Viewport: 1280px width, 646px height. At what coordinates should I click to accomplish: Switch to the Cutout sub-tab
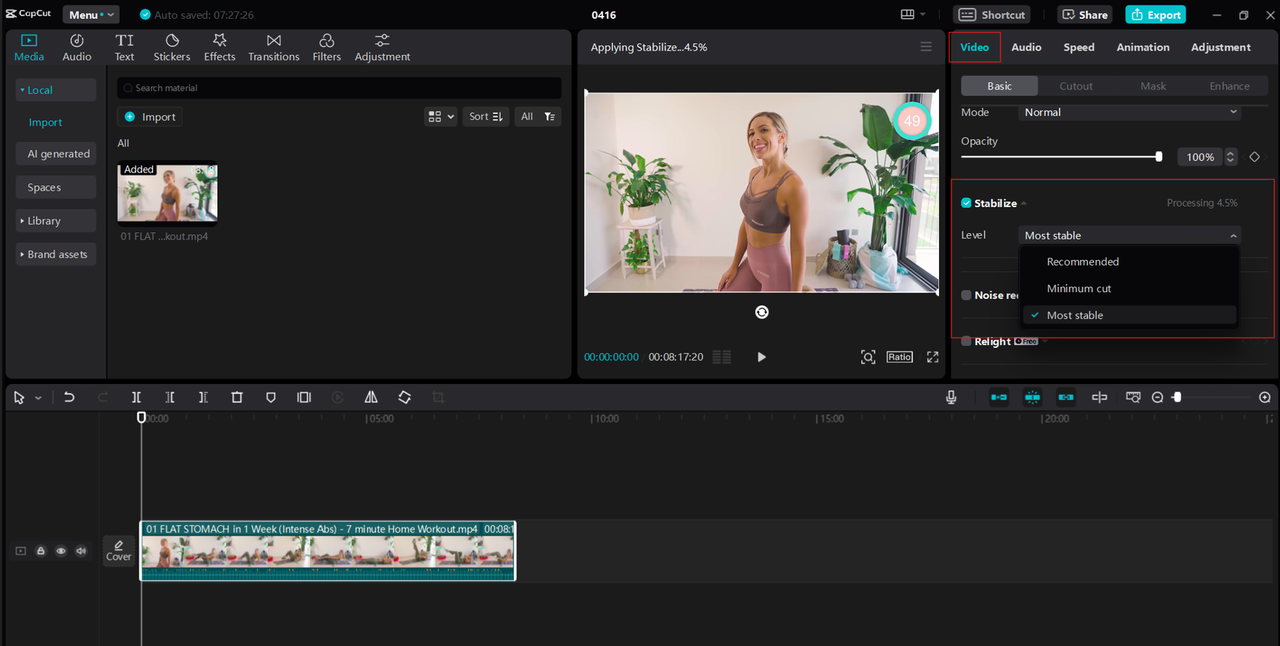pos(1076,86)
